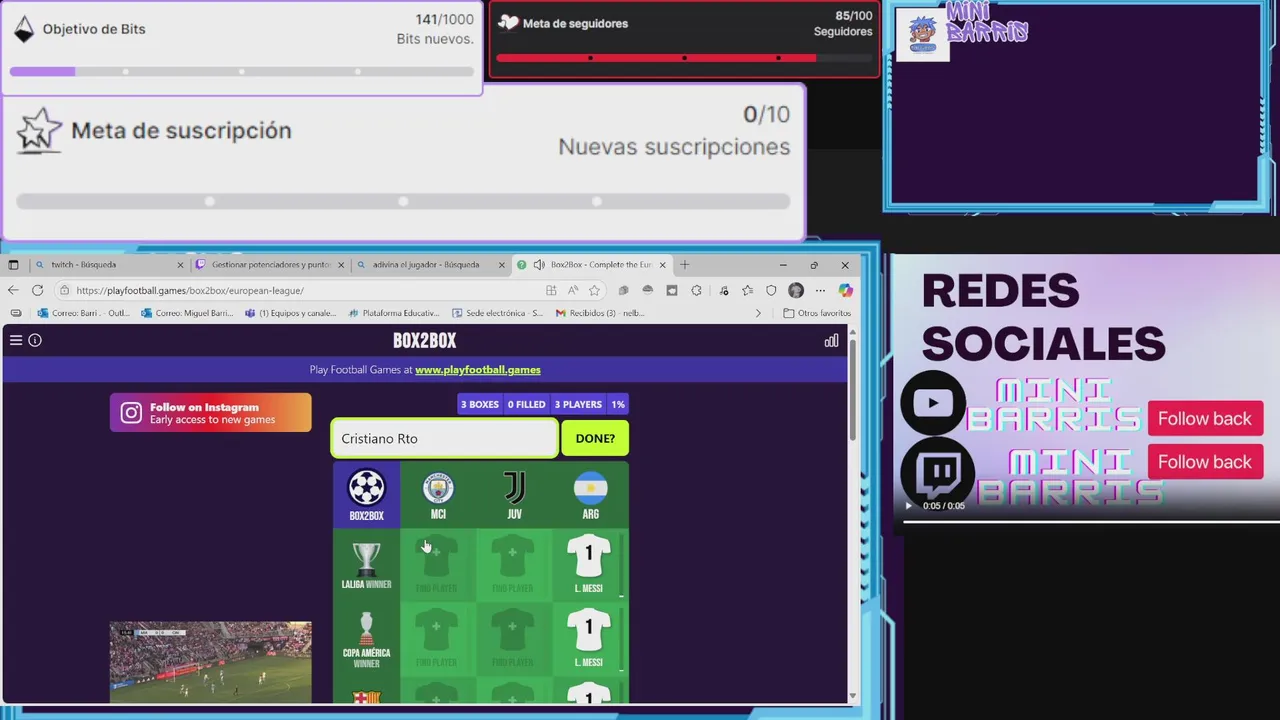
Task: Open Edge settings and more menu
Action: click(x=820, y=290)
